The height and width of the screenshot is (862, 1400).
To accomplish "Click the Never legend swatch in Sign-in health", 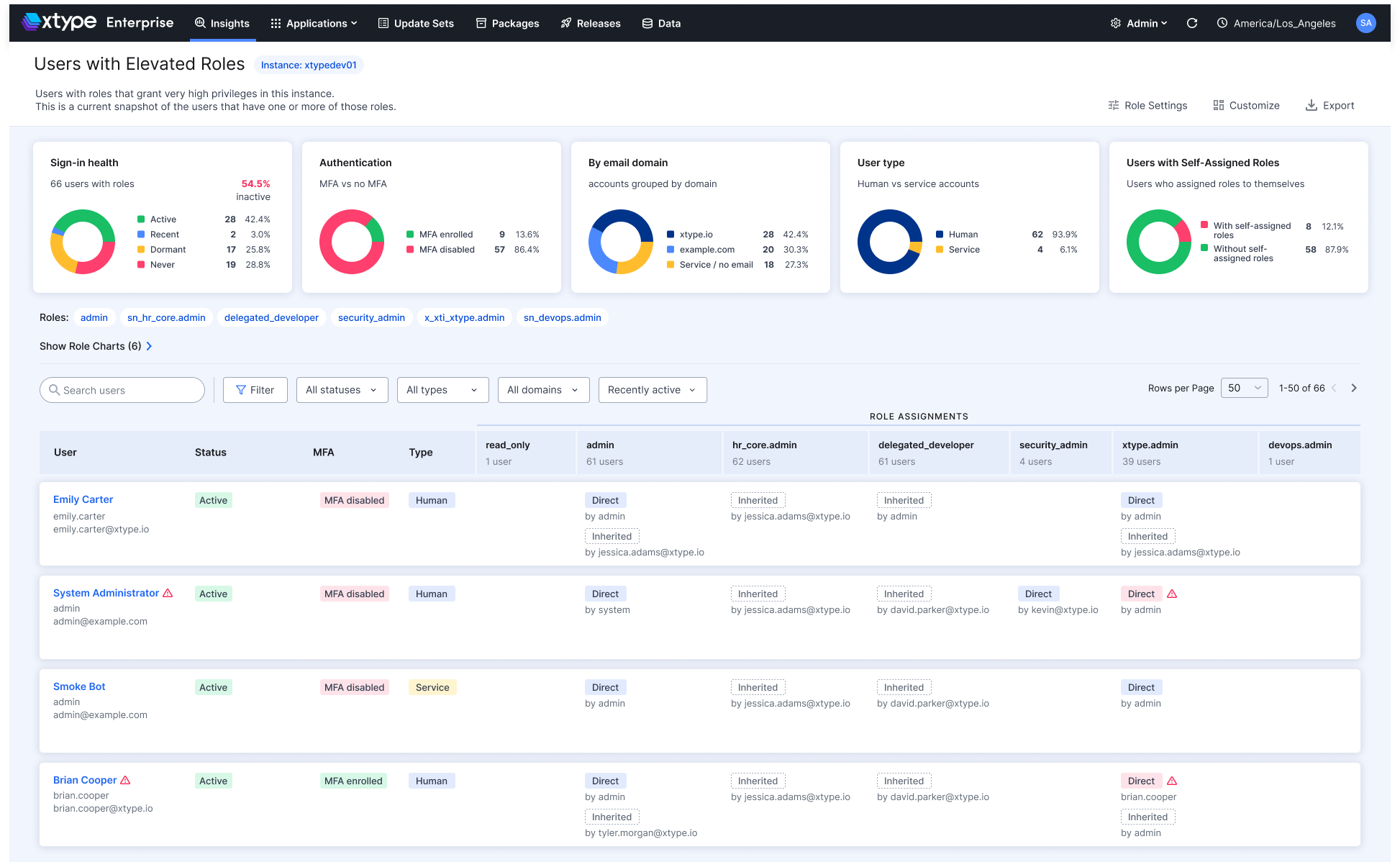I will (141, 264).
